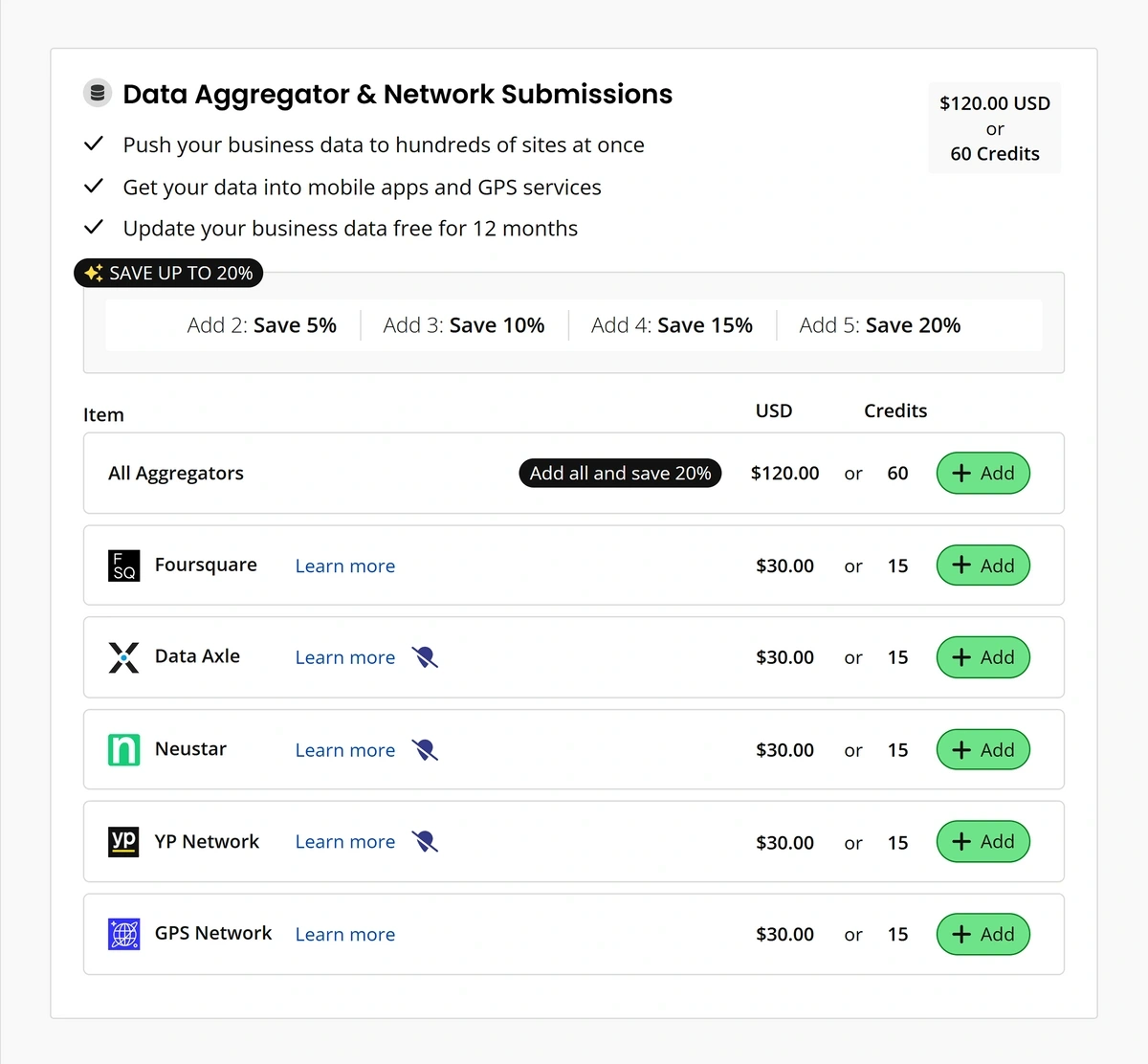Click 'Add 5: Save 20%' text
Screen dimensions: 1148x1064
[880, 325]
